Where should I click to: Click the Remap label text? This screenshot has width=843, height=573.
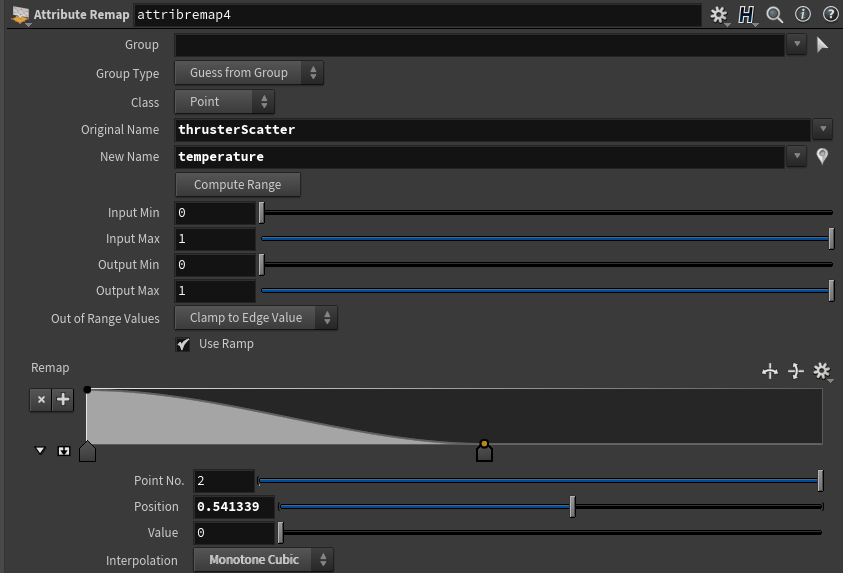coord(50,368)
